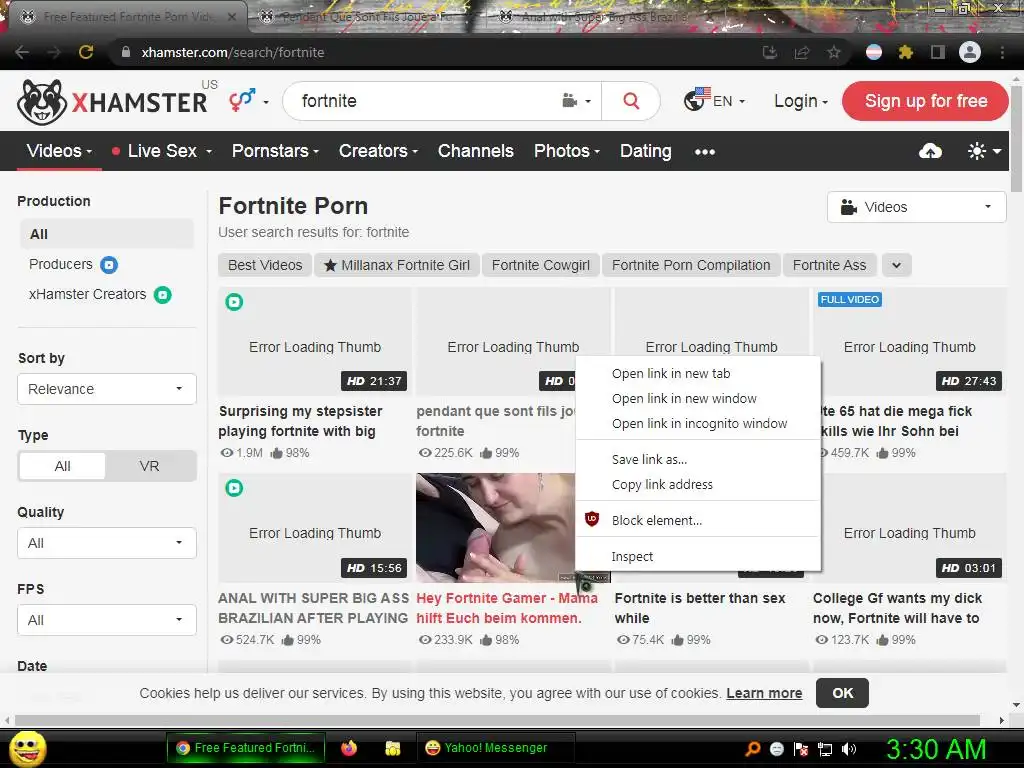Click the orange search icon in system tray
Viewport: 1024px width, 768px height.
pos(753,749)
